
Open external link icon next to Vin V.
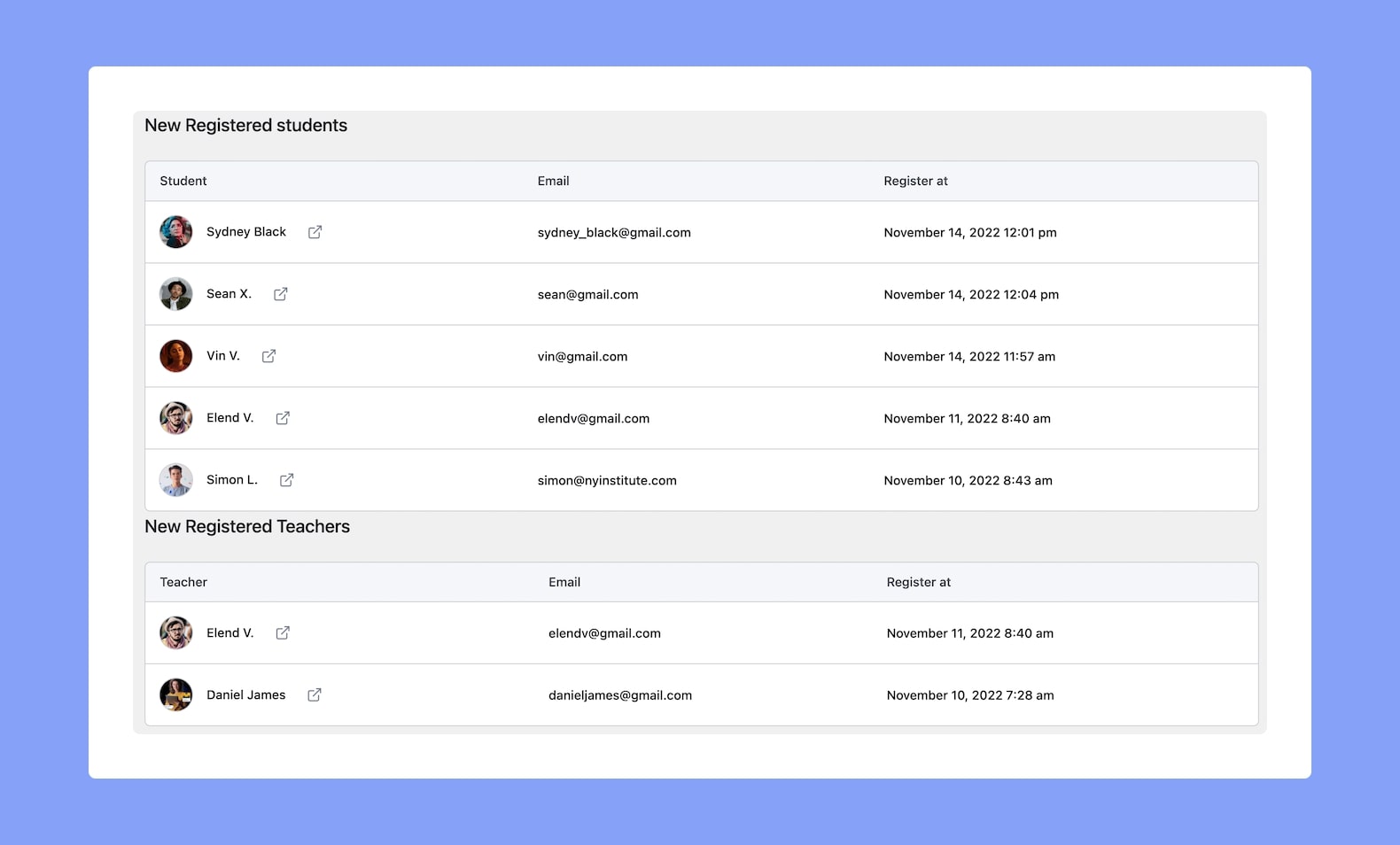tap(268, 356)
